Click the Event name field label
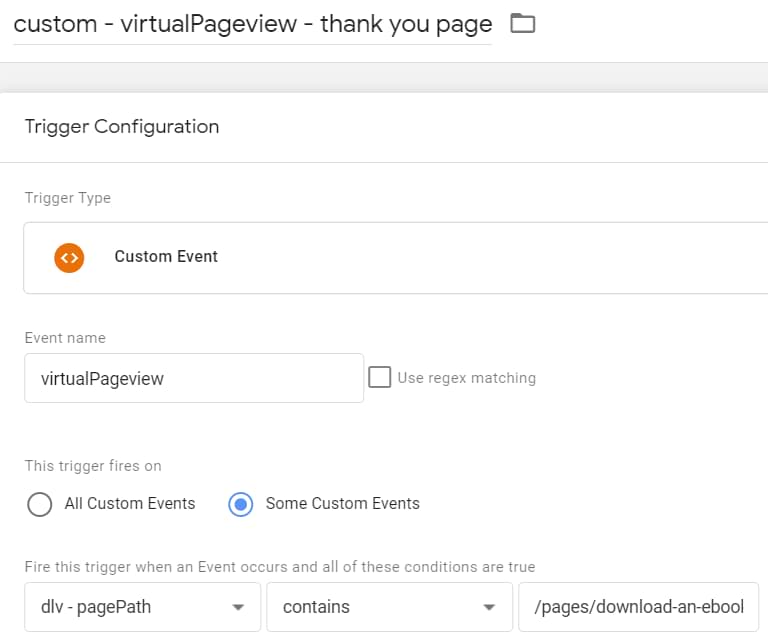Image resolution: width=768 pixels, height=643 pixels. (65, 338)
